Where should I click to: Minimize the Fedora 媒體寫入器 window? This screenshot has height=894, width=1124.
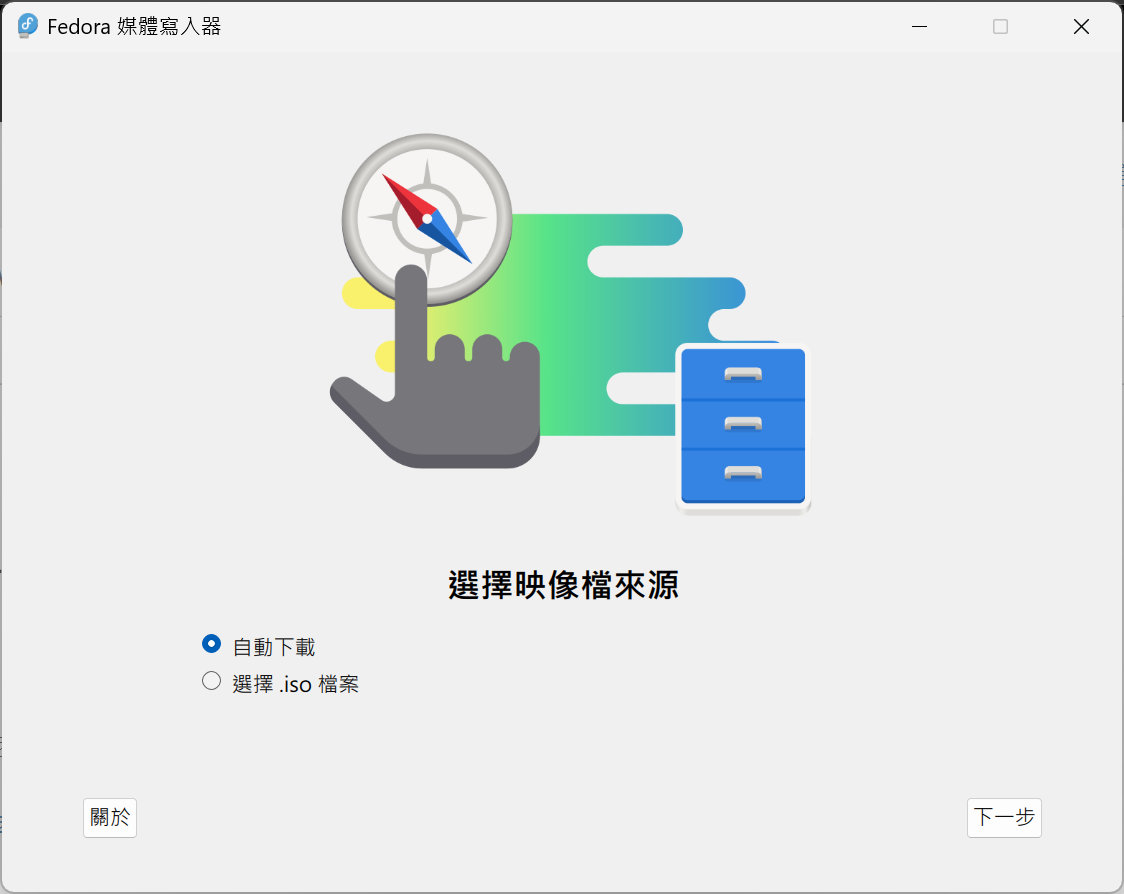[919, 27]
